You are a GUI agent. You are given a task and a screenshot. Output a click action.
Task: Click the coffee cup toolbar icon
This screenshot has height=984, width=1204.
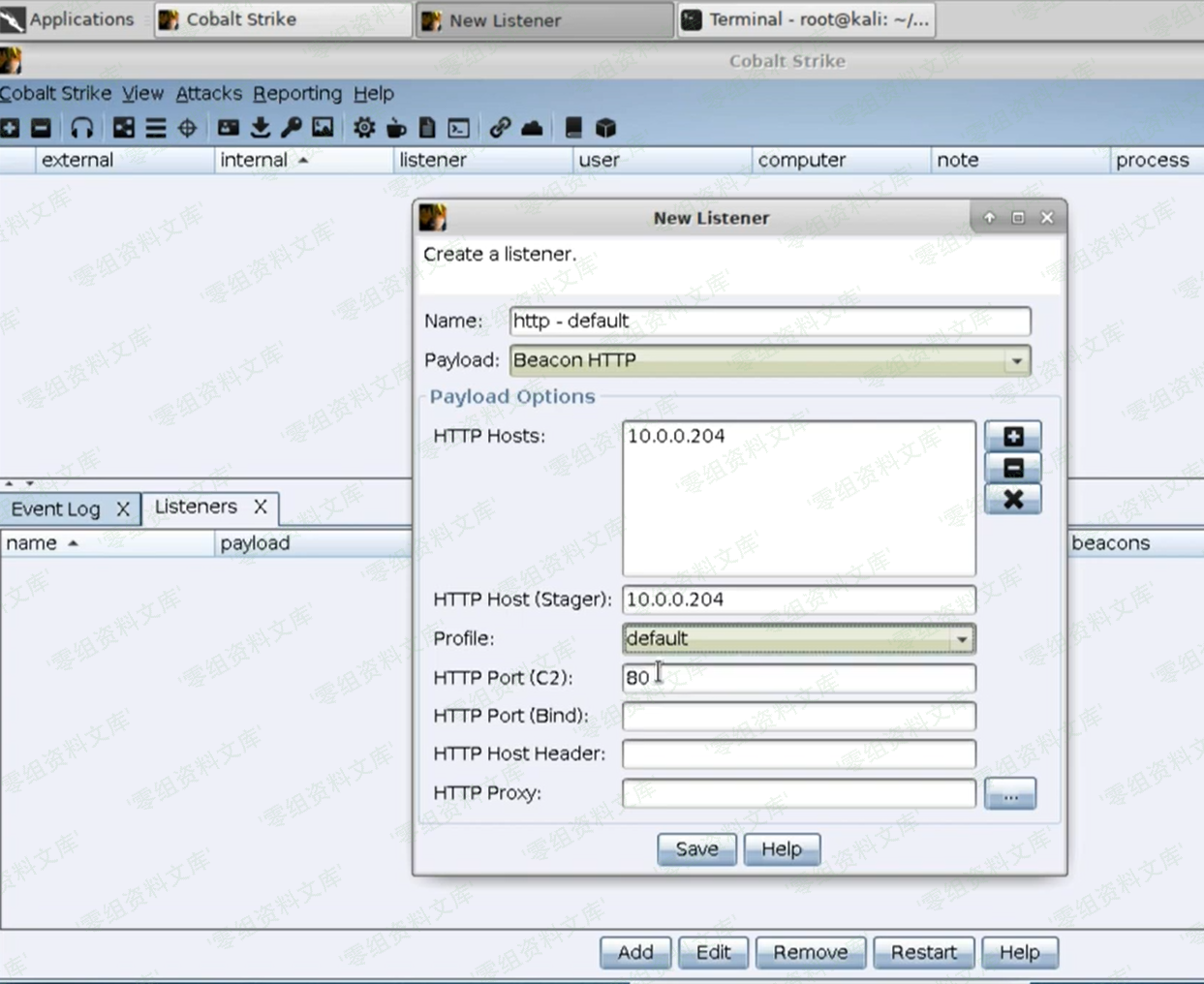(x=396, y=128)
